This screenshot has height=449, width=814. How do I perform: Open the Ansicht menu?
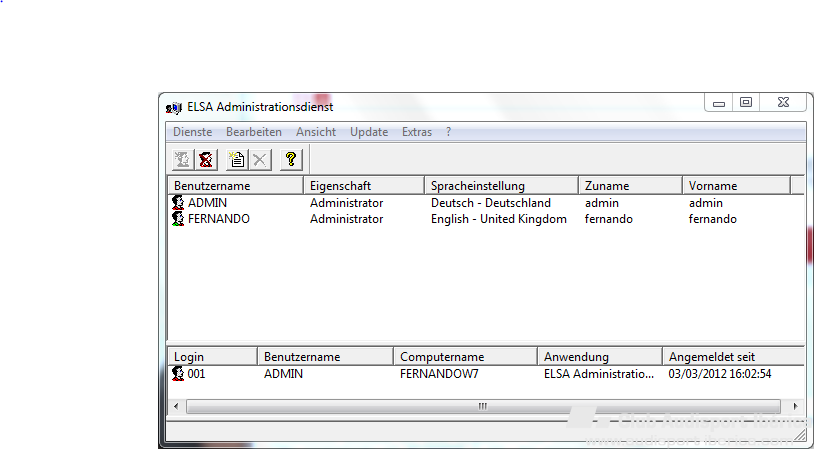pos(316,132)
